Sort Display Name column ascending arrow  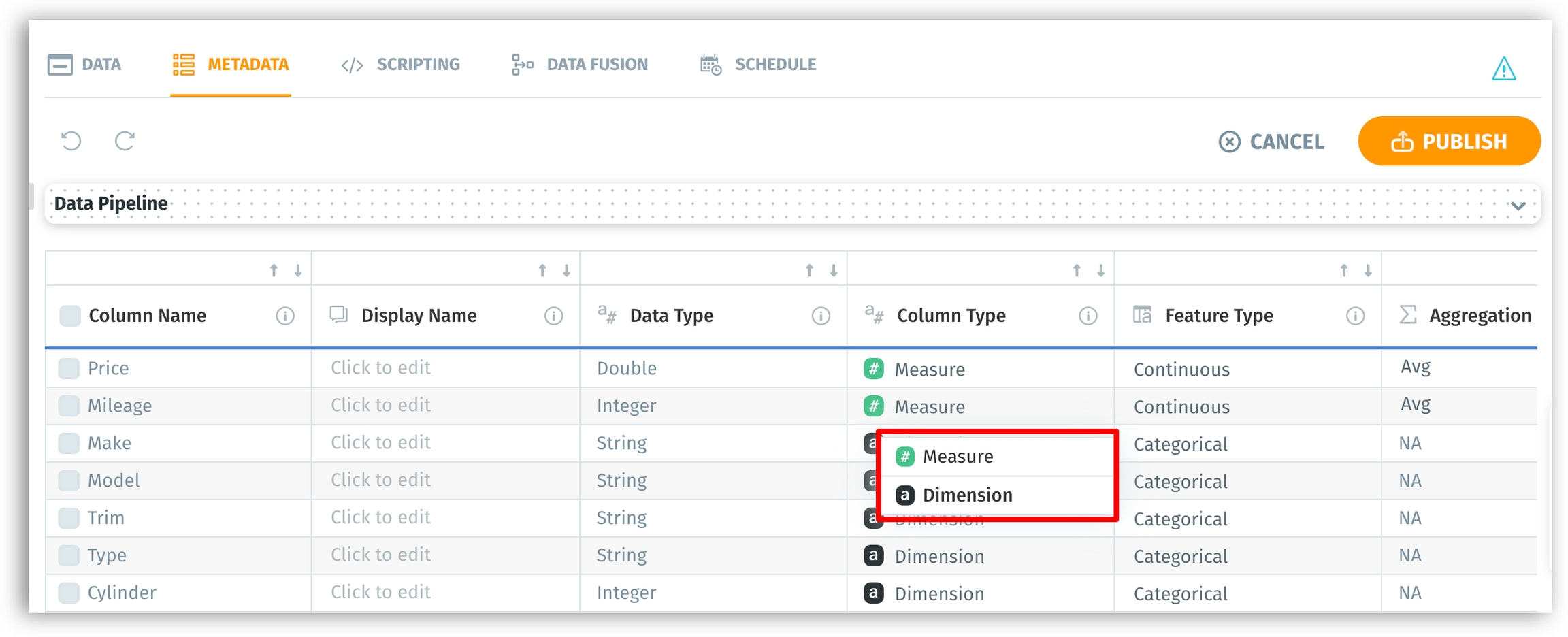pos(542,271)
